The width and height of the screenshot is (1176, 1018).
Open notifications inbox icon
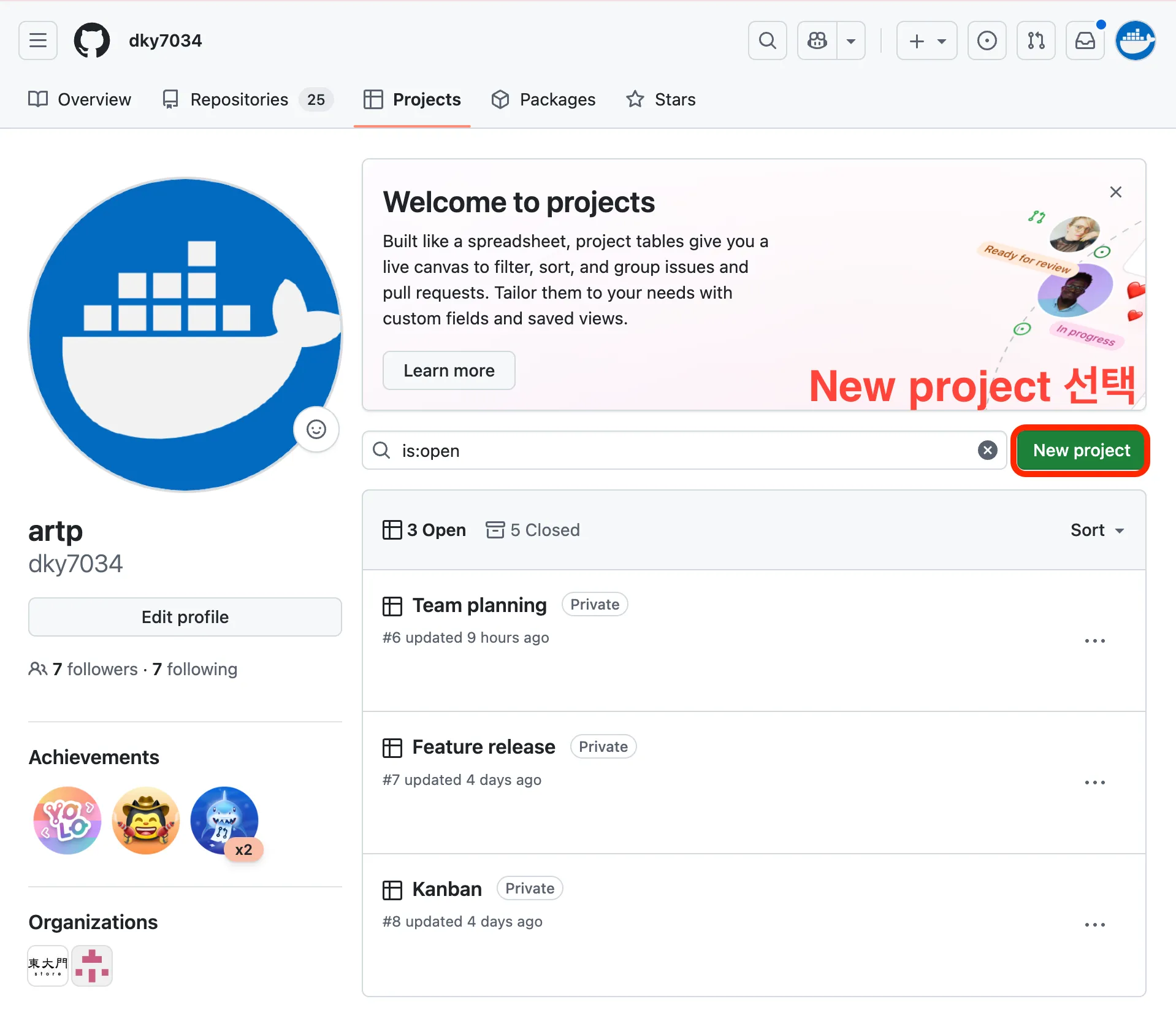tap(1085, 40)
